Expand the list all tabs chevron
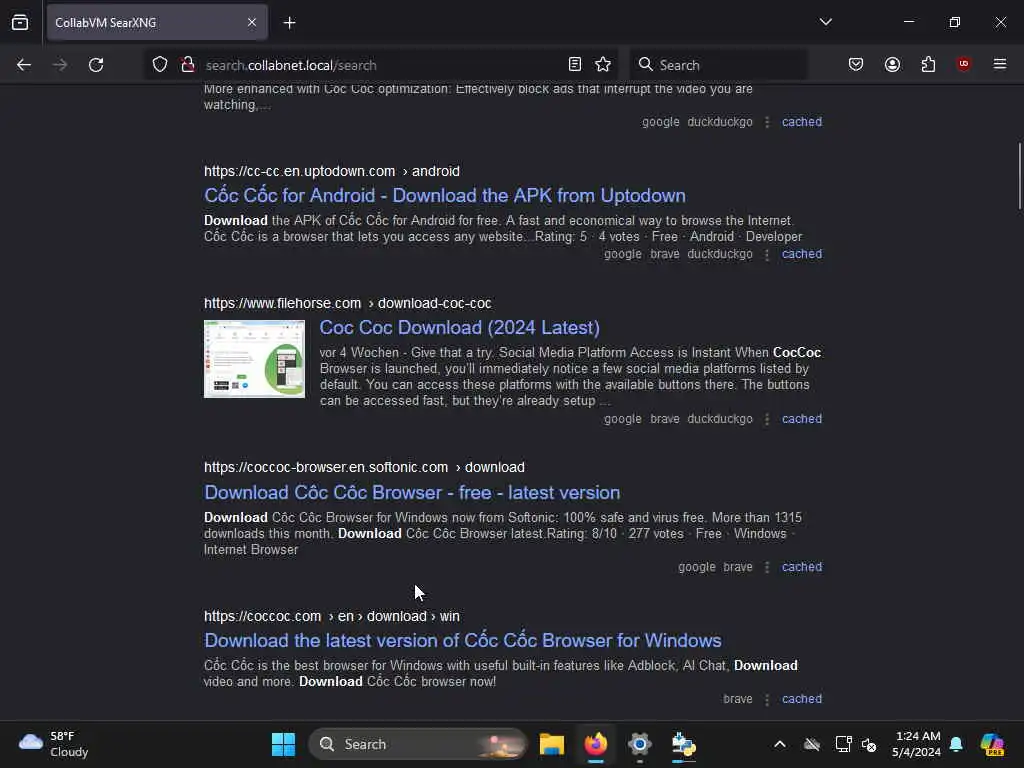 825,22
